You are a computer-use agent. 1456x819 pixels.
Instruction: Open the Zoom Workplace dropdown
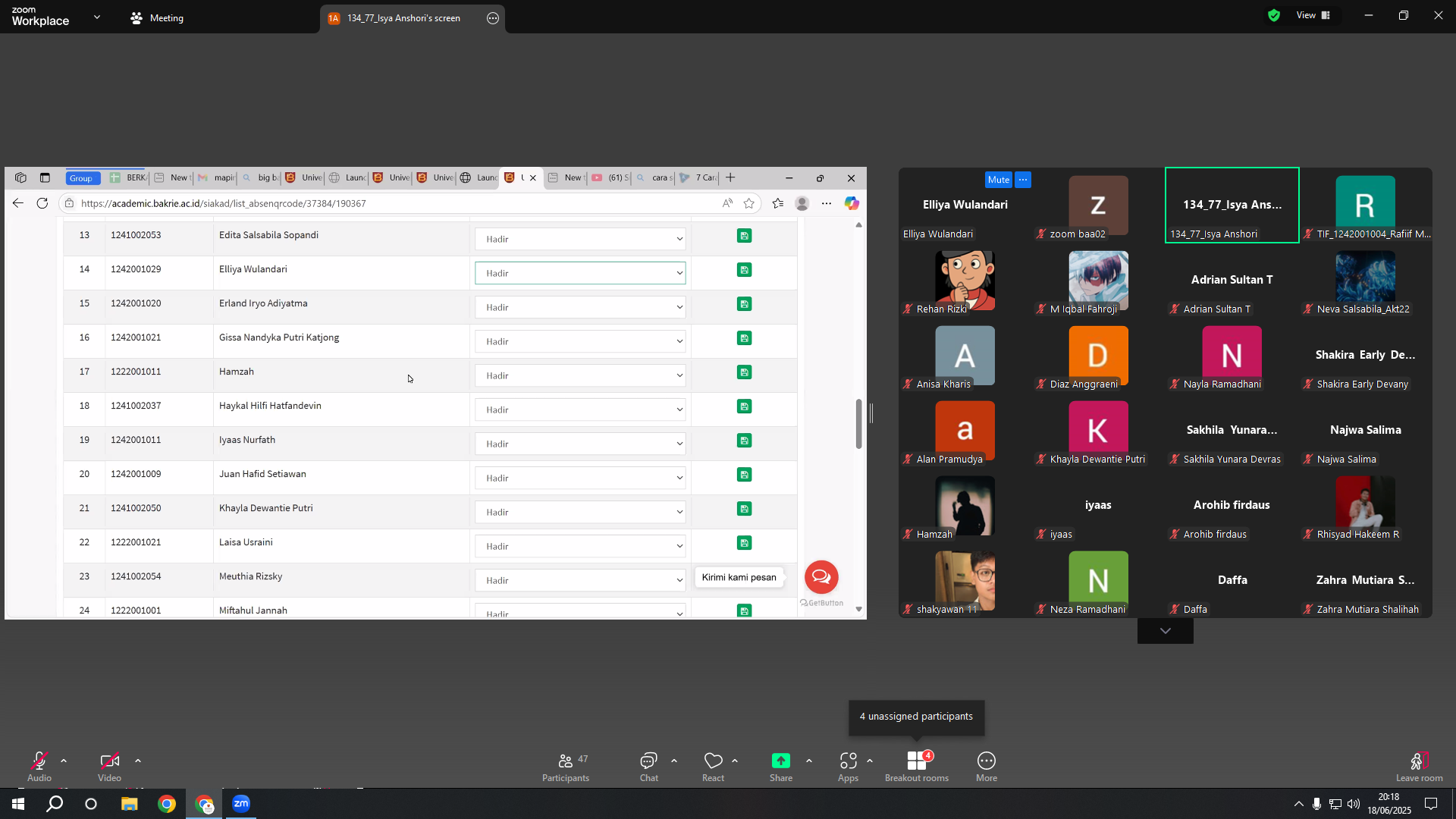(97, 17)
